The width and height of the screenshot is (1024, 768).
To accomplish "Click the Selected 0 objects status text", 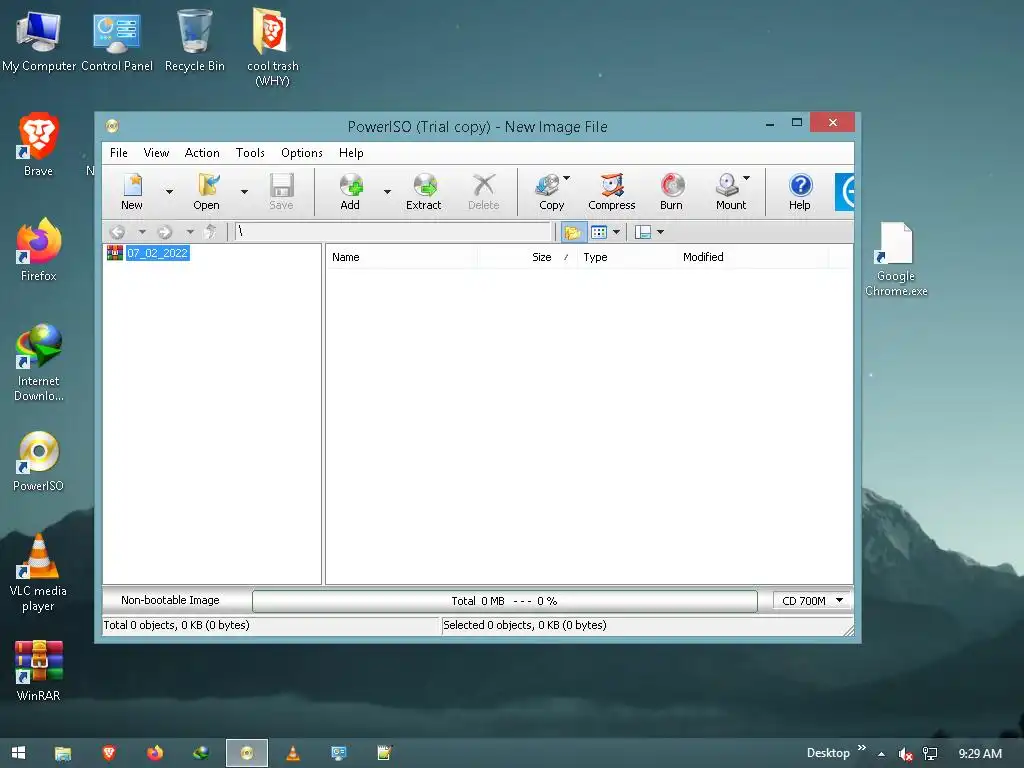I will tap(524, 625).
